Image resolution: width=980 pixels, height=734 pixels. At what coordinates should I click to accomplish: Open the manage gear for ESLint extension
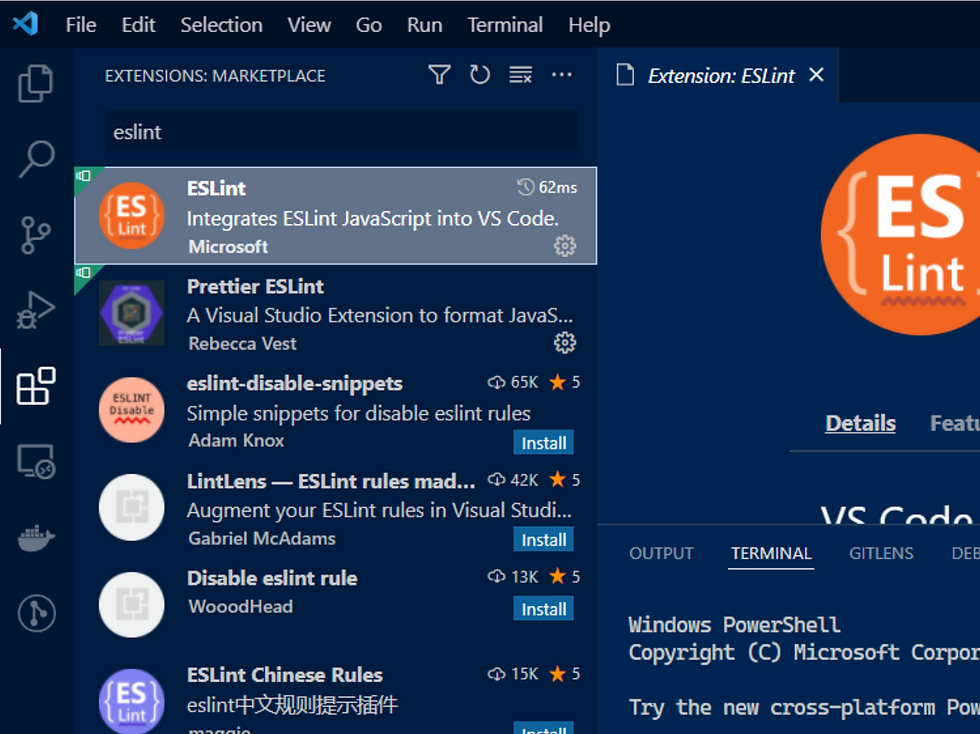[x=565, y=246]
